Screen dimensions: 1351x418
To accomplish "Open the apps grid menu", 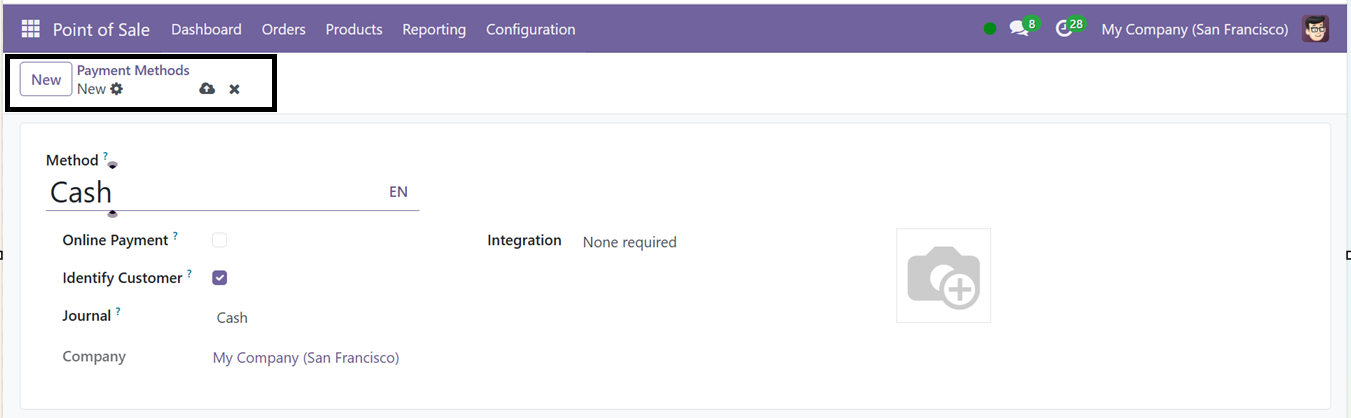I will [x=31, y=29].
